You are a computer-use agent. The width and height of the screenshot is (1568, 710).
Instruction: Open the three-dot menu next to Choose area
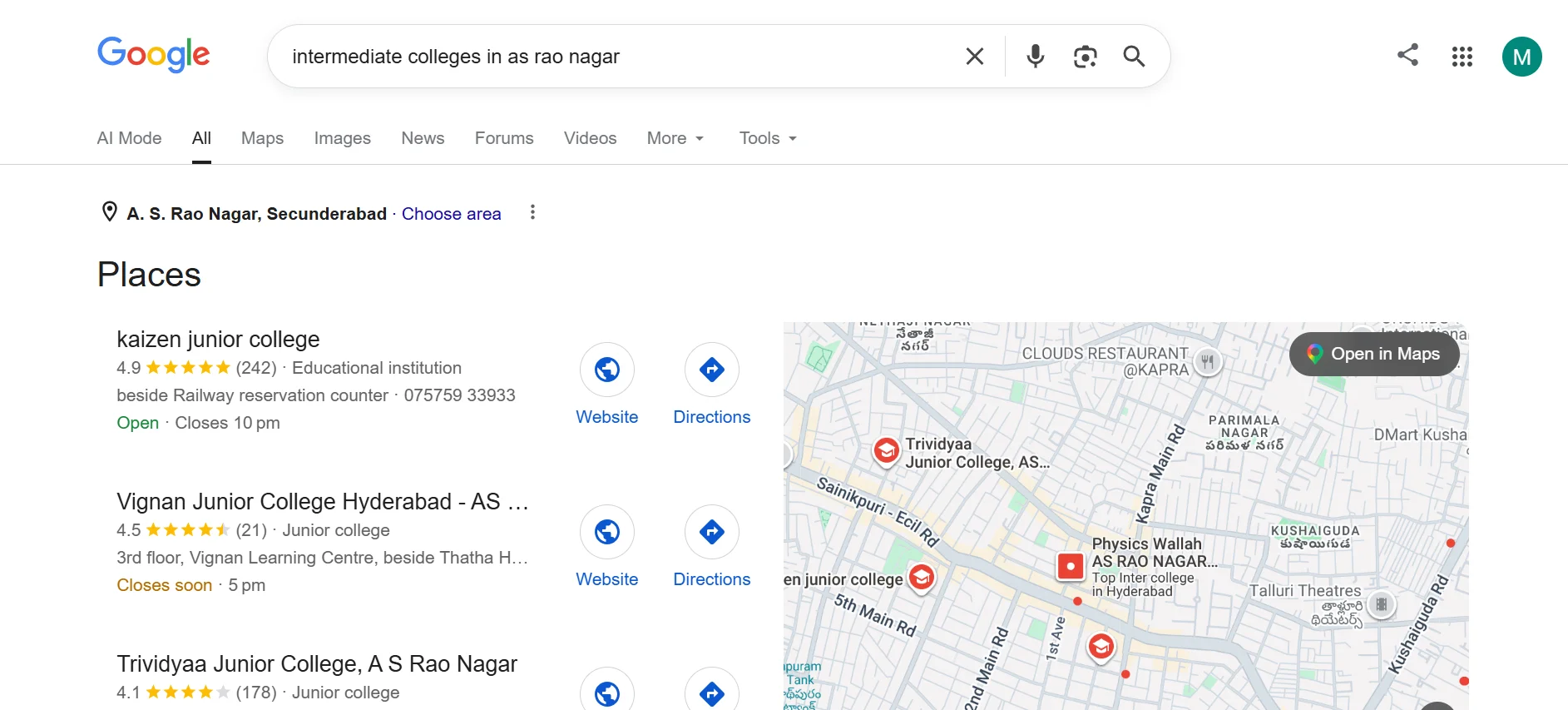click(x=532, y=212)
